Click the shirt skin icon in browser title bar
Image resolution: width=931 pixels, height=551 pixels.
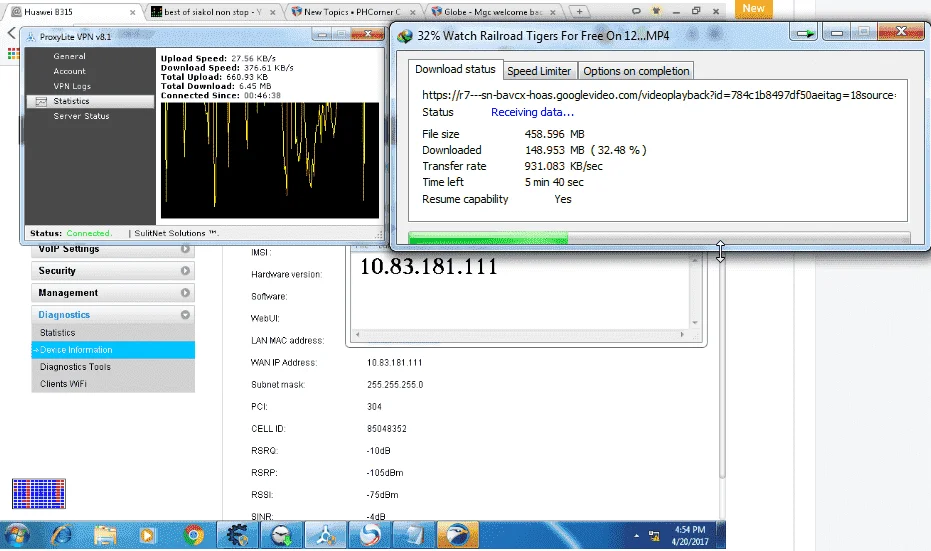tap(656, 11)
